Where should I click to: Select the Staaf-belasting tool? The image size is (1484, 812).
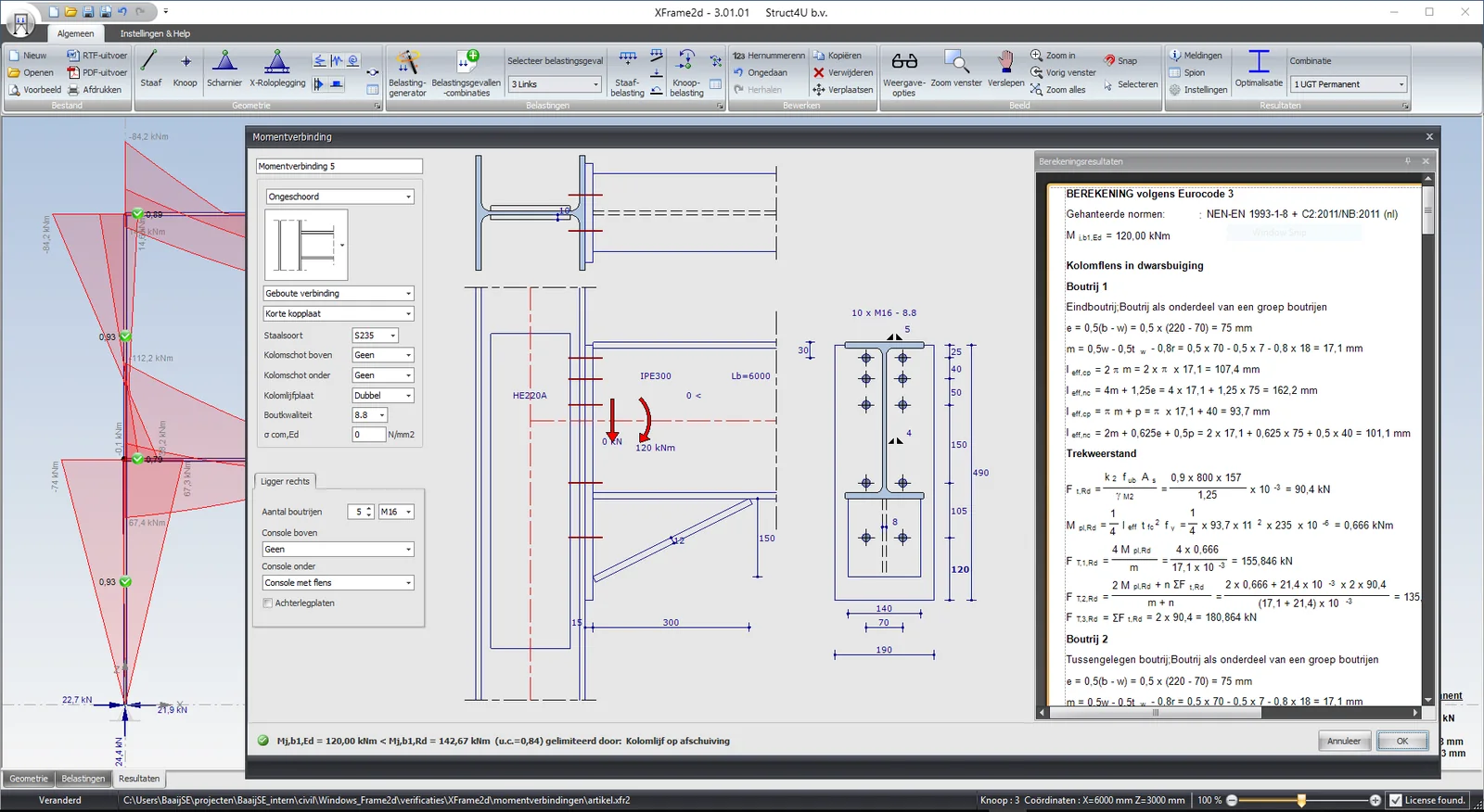[628, 73]
